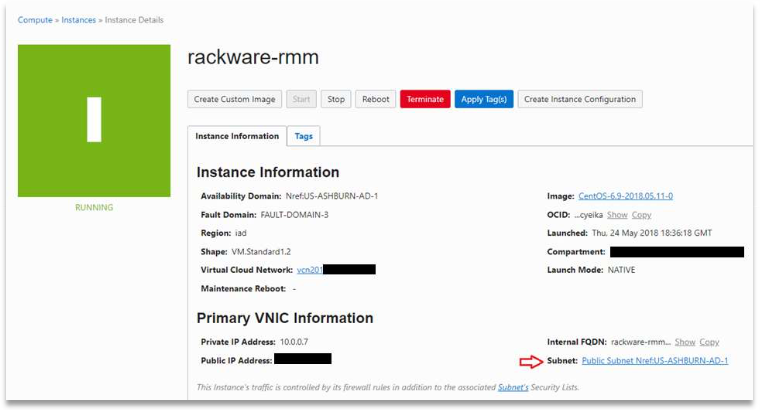760x410 pixels.
Task: Show the full Internal FQDN
Action: [685, 342]
